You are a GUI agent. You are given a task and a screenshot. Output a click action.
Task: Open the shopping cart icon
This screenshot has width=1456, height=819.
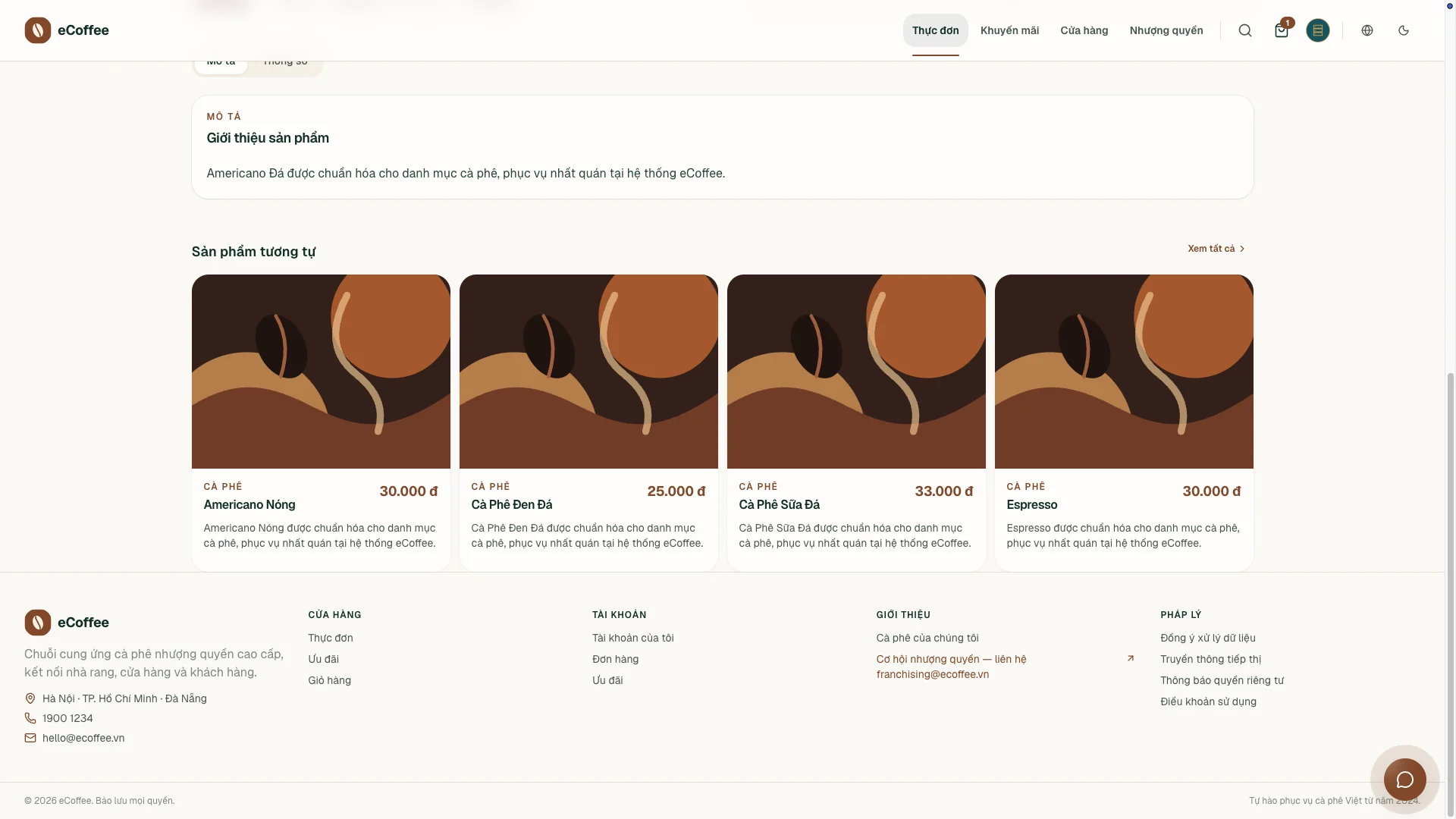pos(1282,30)
